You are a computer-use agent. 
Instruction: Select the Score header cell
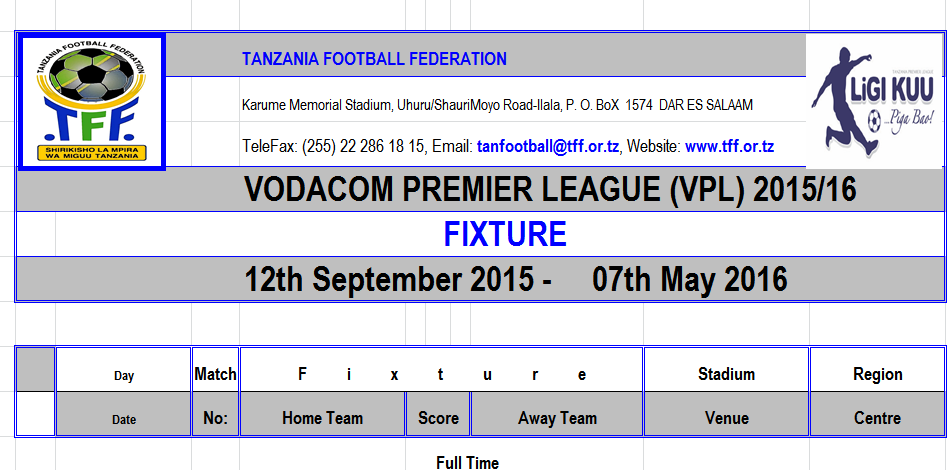[438, 419]
